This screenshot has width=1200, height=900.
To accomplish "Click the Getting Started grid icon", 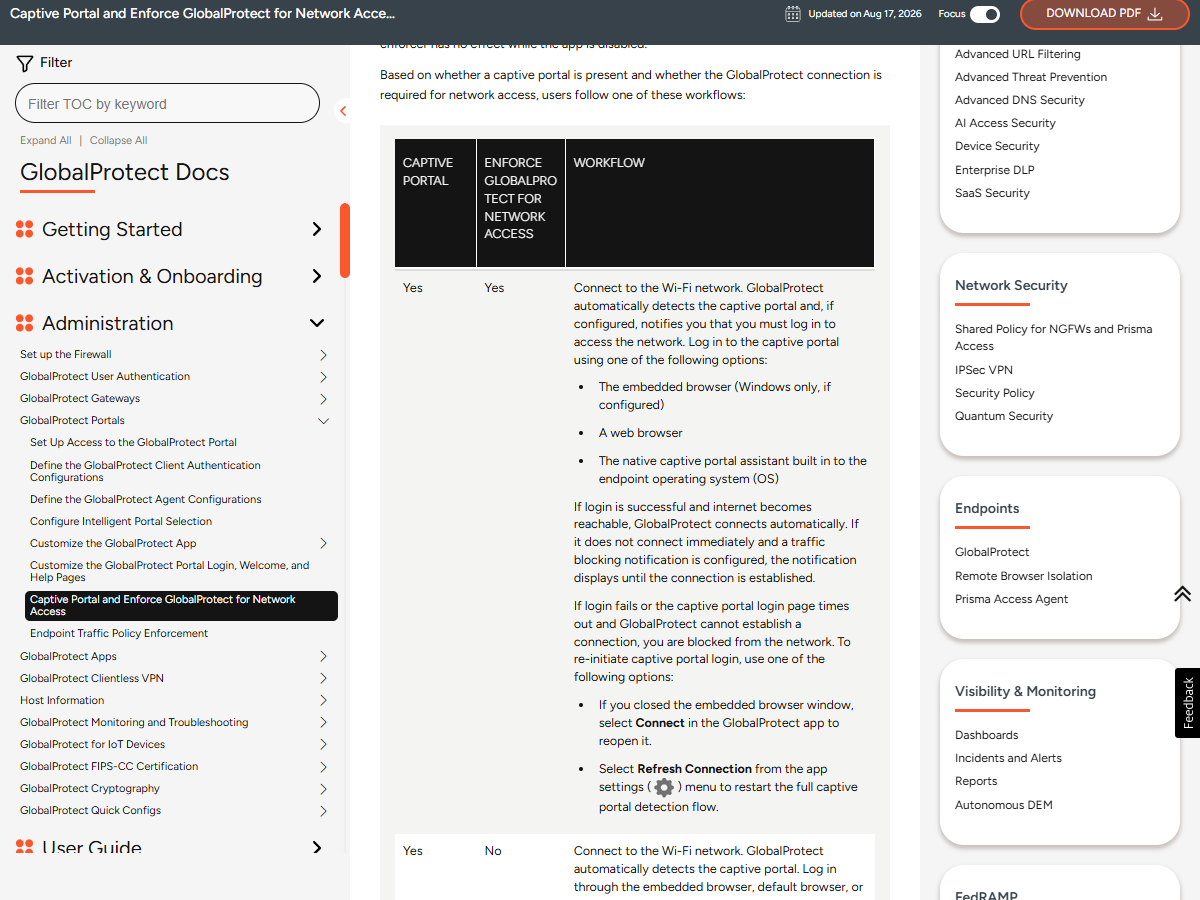I will coord(25,229).
